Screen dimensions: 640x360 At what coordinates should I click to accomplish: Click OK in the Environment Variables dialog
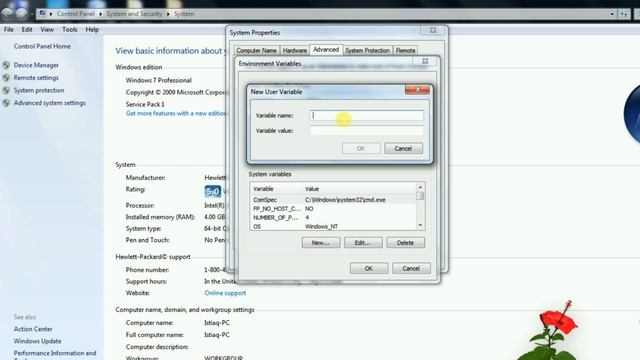(x=369, y=269)
